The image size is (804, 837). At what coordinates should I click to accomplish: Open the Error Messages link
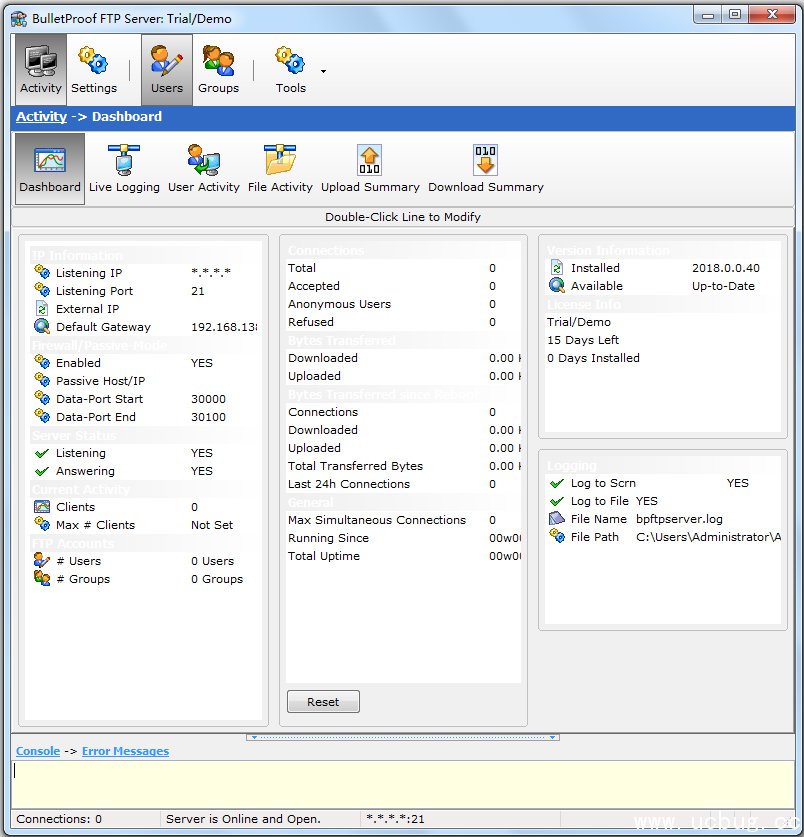125,751
